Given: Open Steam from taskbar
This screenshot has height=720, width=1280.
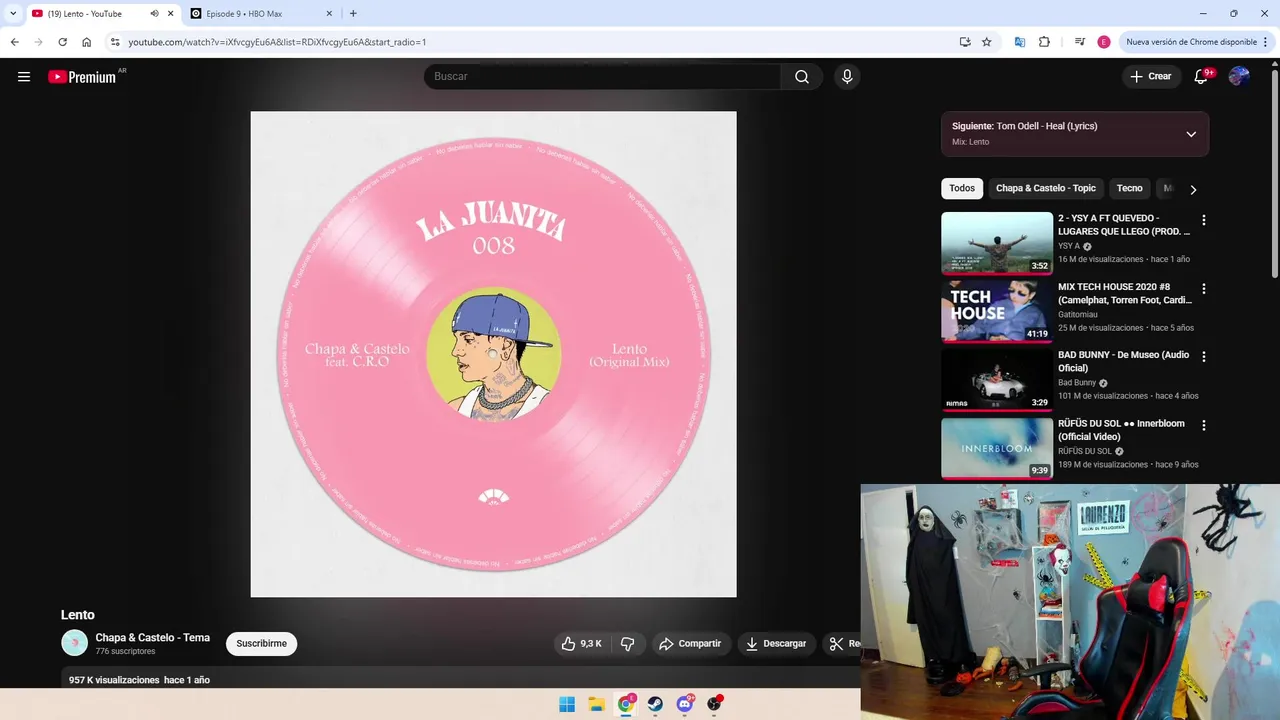Looking at the screenshot, I should [655, 704].
